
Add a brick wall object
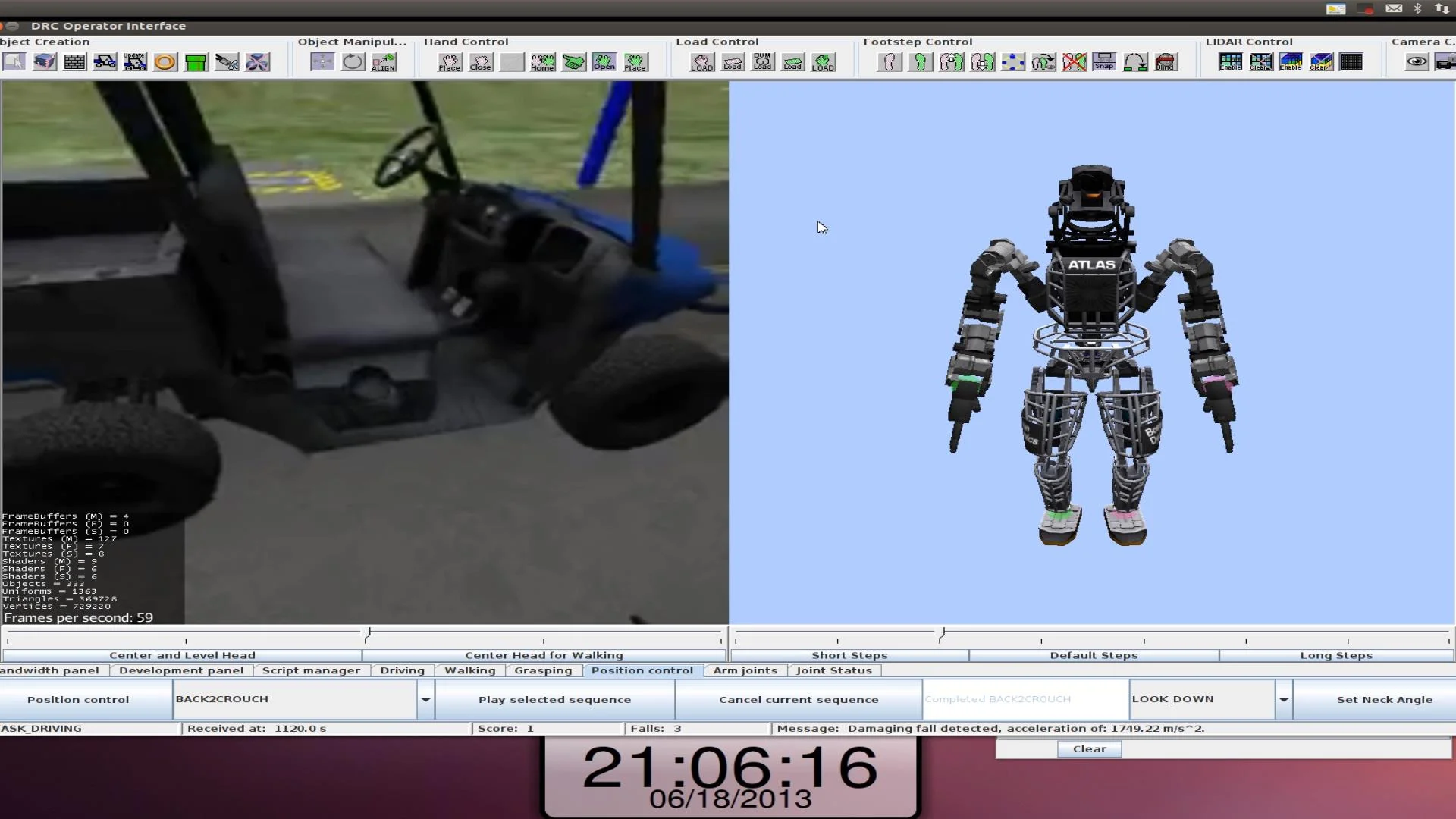(x=74, y=61)
